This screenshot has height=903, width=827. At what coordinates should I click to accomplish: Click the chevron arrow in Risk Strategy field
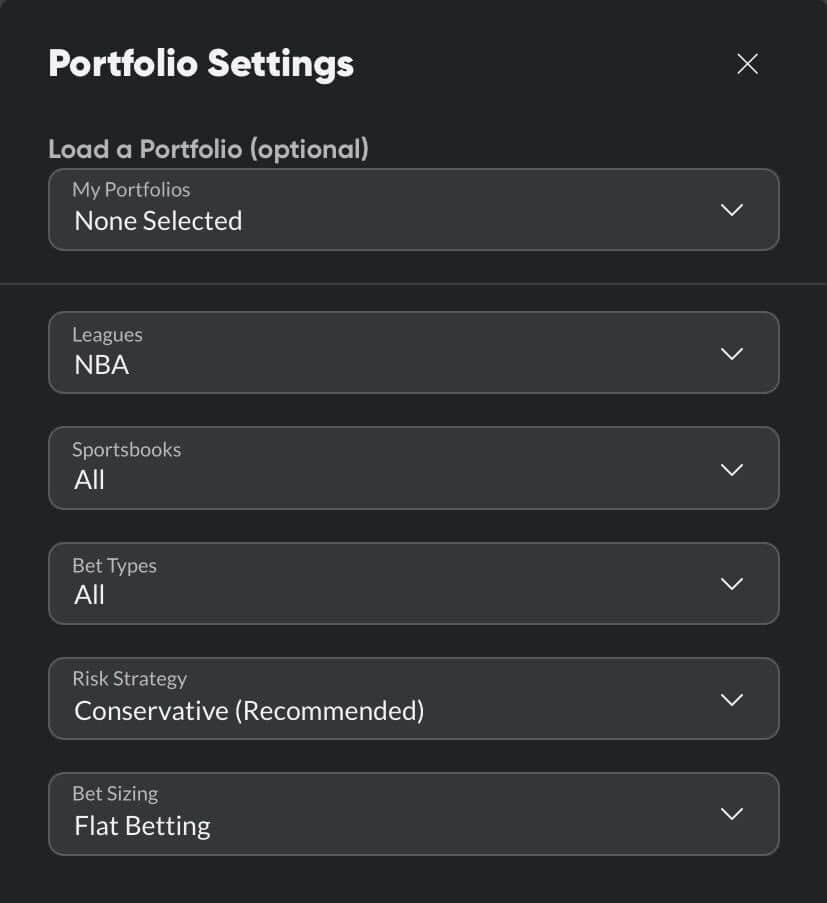[732, 699]
